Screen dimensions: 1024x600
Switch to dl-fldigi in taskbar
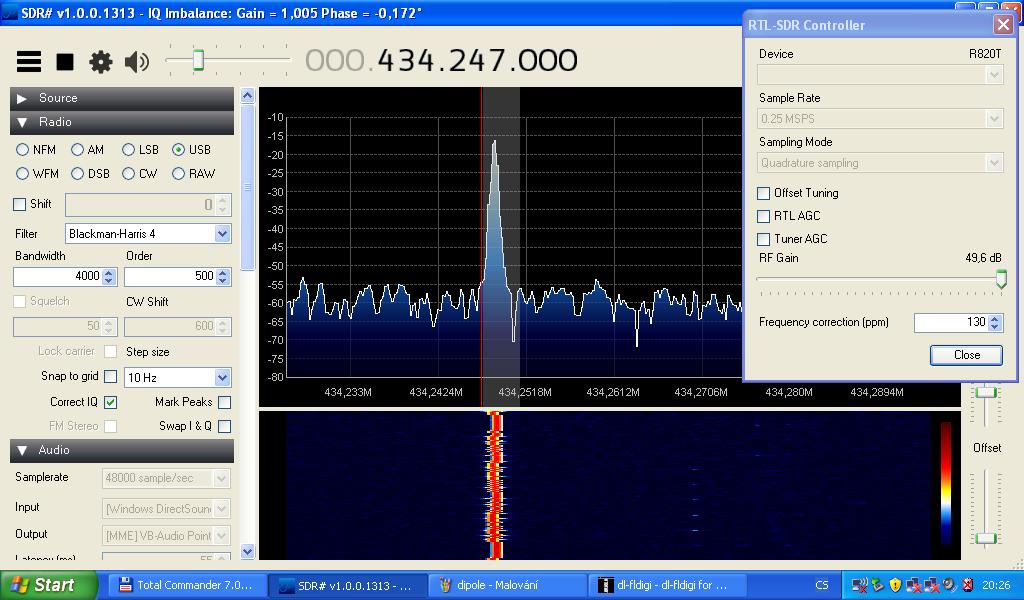[669, 585]
